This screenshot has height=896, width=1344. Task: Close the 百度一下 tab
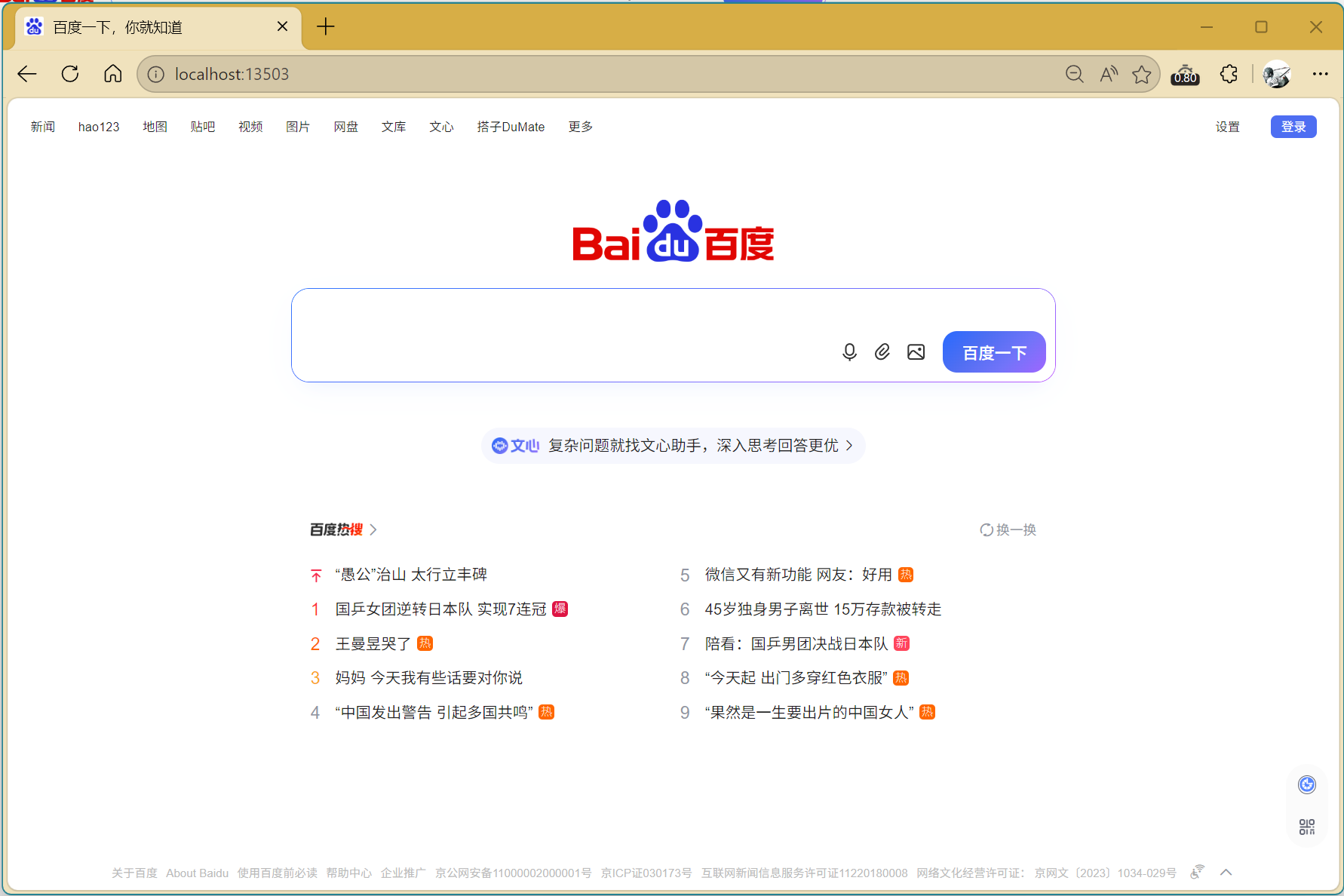tap(283, 26)
